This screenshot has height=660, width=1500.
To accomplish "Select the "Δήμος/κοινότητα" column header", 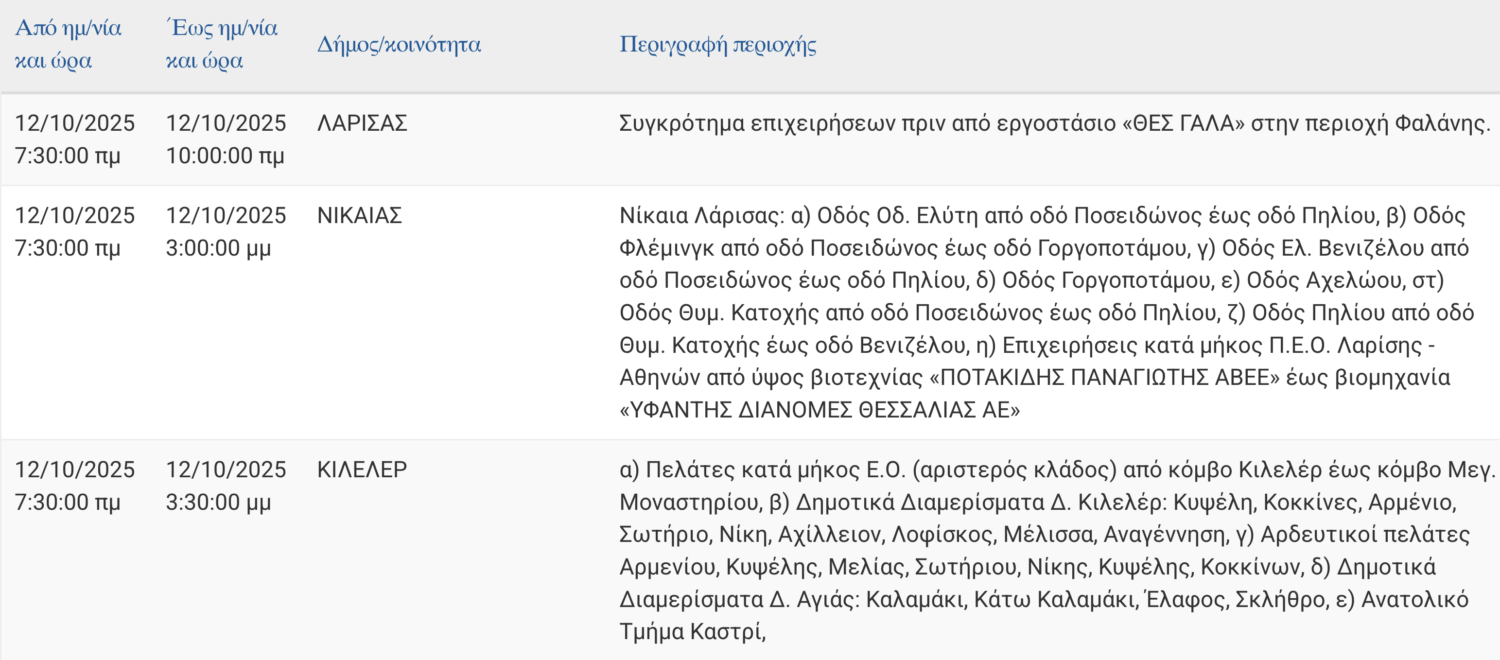I will coord(399,45).
